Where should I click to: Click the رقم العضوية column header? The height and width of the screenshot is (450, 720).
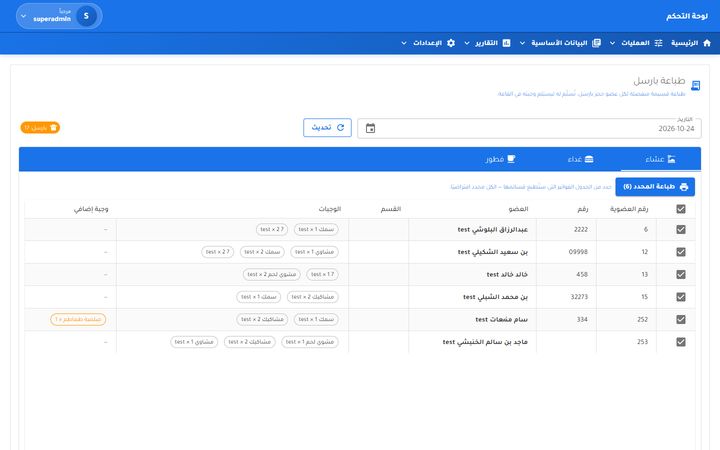(x=629, y=209)
